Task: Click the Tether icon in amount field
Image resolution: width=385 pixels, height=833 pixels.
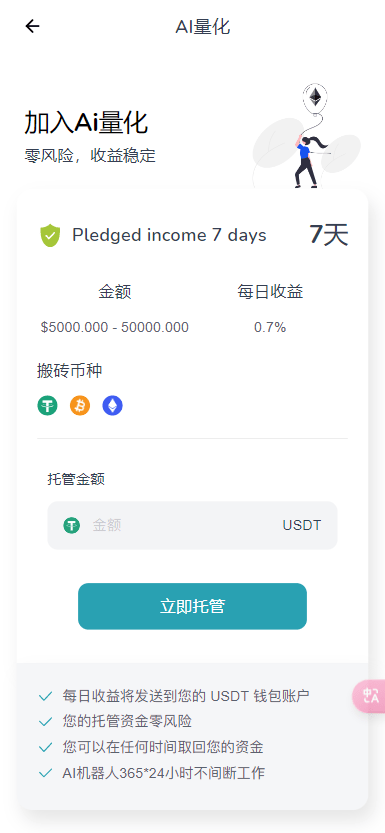Action: [x=72, y=525]
